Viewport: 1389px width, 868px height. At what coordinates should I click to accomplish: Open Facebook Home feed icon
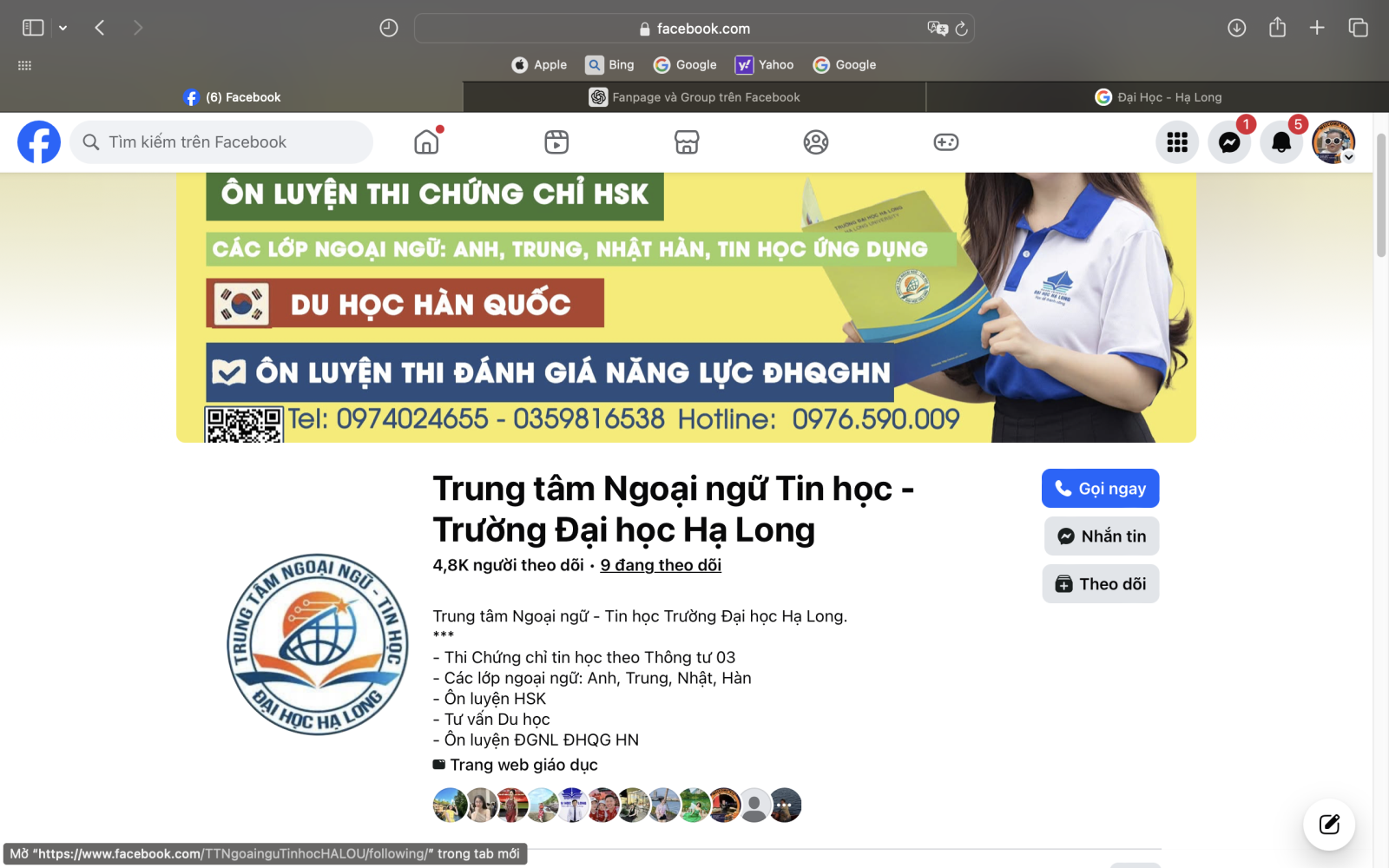[426, 142]
